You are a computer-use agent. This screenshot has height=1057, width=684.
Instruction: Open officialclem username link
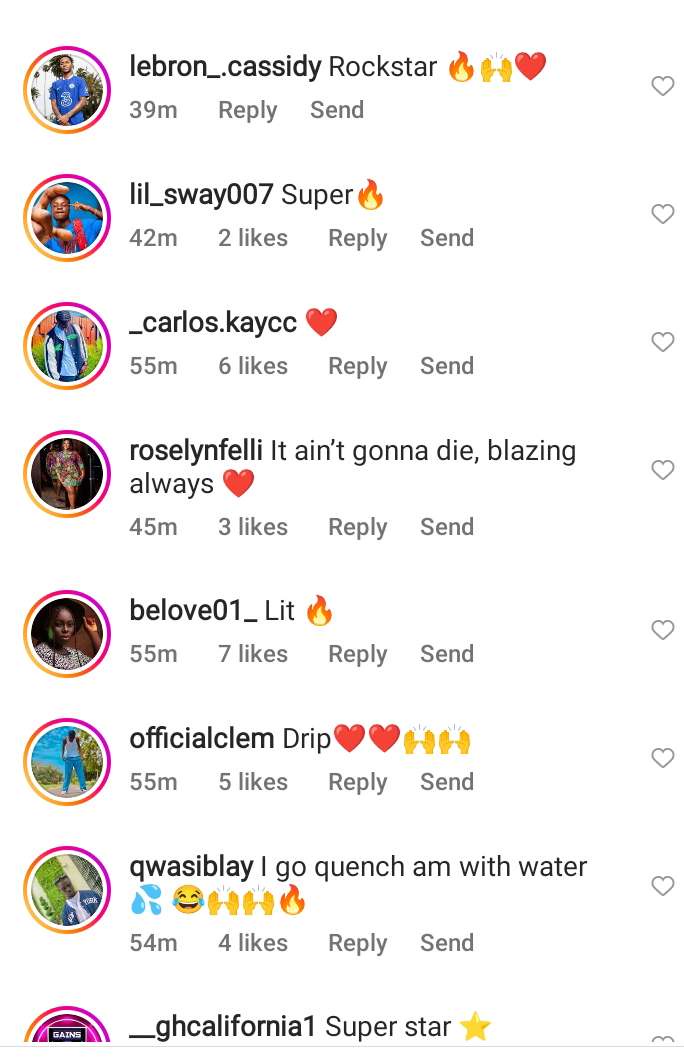(202, 739)
